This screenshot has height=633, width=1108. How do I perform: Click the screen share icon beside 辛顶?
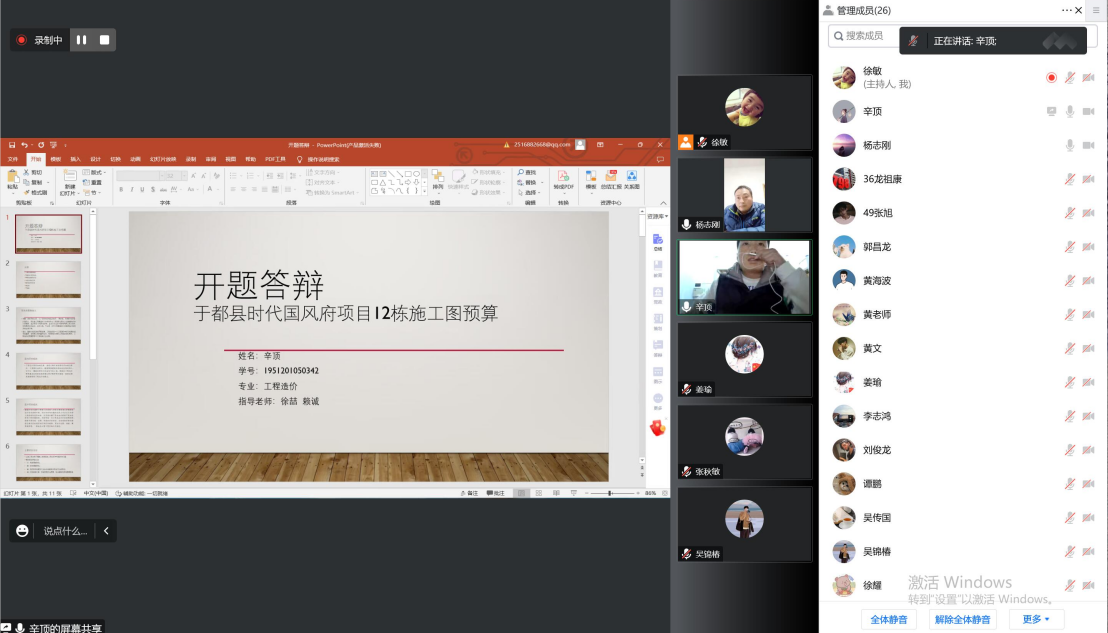[1051, 111]
